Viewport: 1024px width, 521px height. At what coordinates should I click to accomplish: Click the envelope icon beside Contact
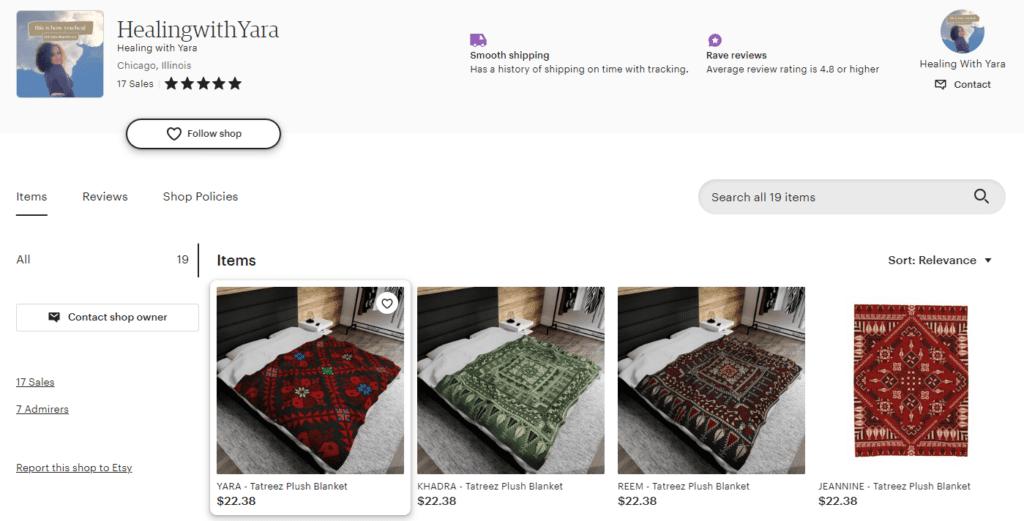[x=940, y=84]
